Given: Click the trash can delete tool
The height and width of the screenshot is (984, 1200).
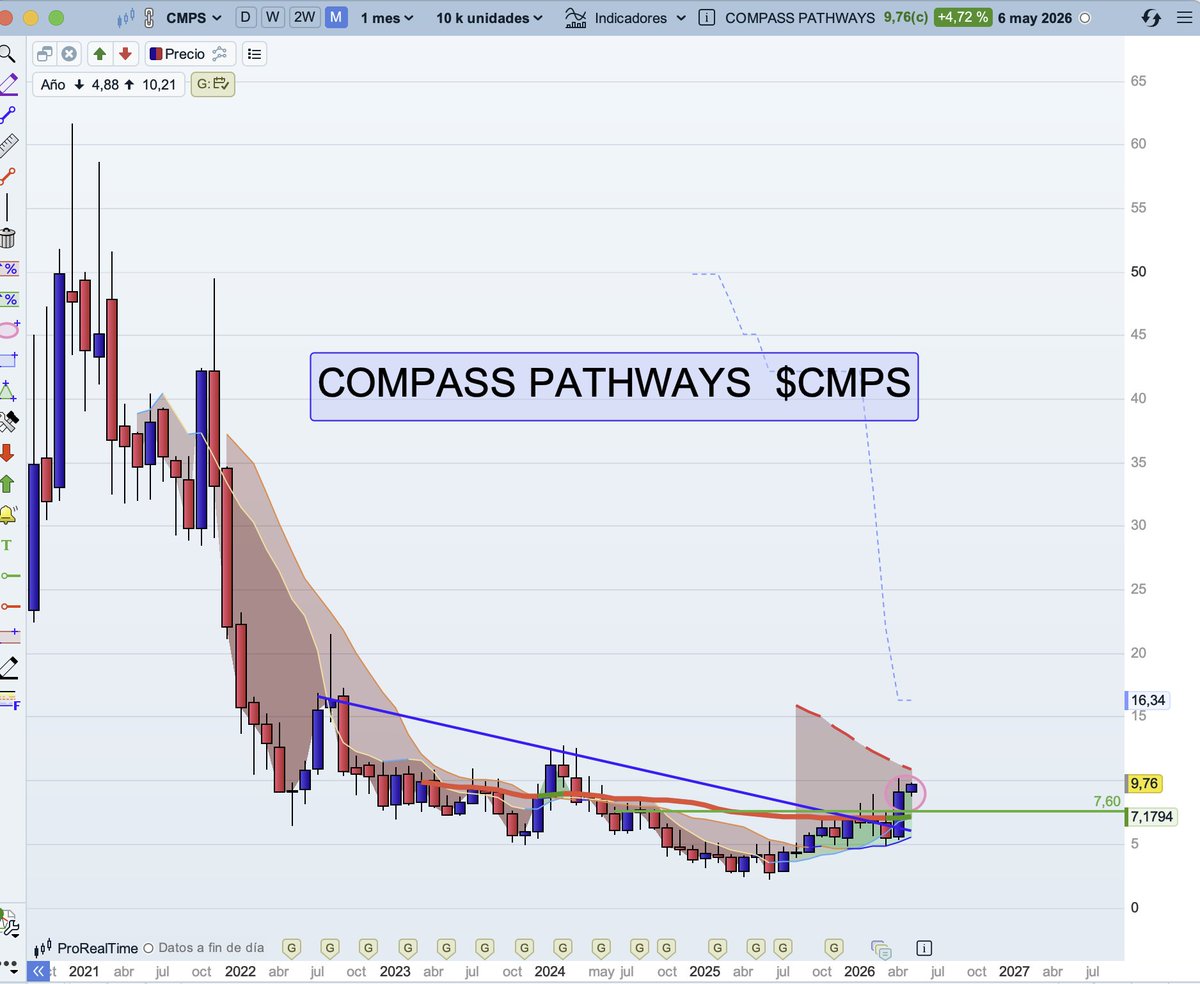Looking at the screenshot, I should pyautogui.click(x=8, y=238).
